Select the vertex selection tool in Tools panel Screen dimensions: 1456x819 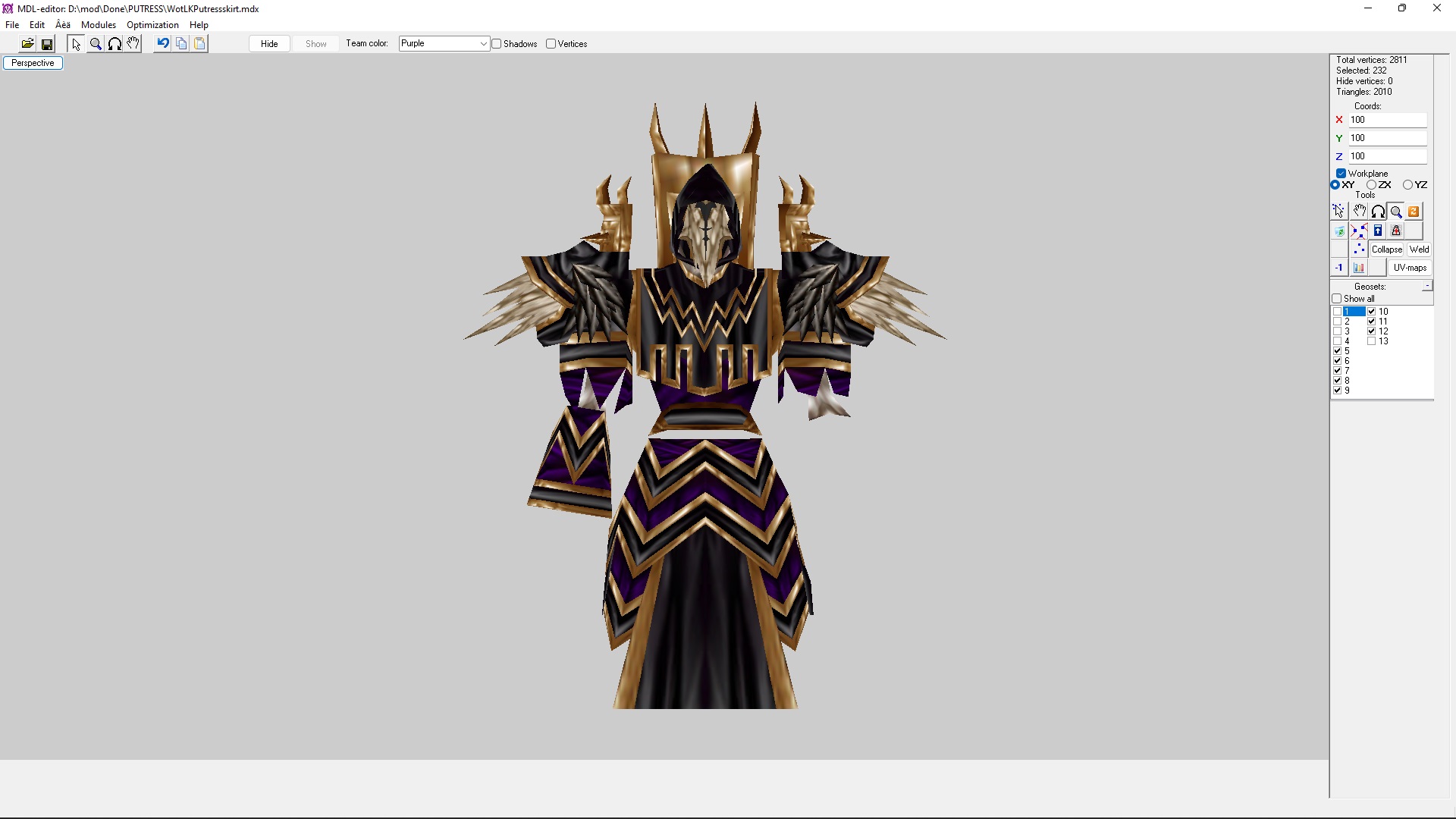[x=1339, y=212]
